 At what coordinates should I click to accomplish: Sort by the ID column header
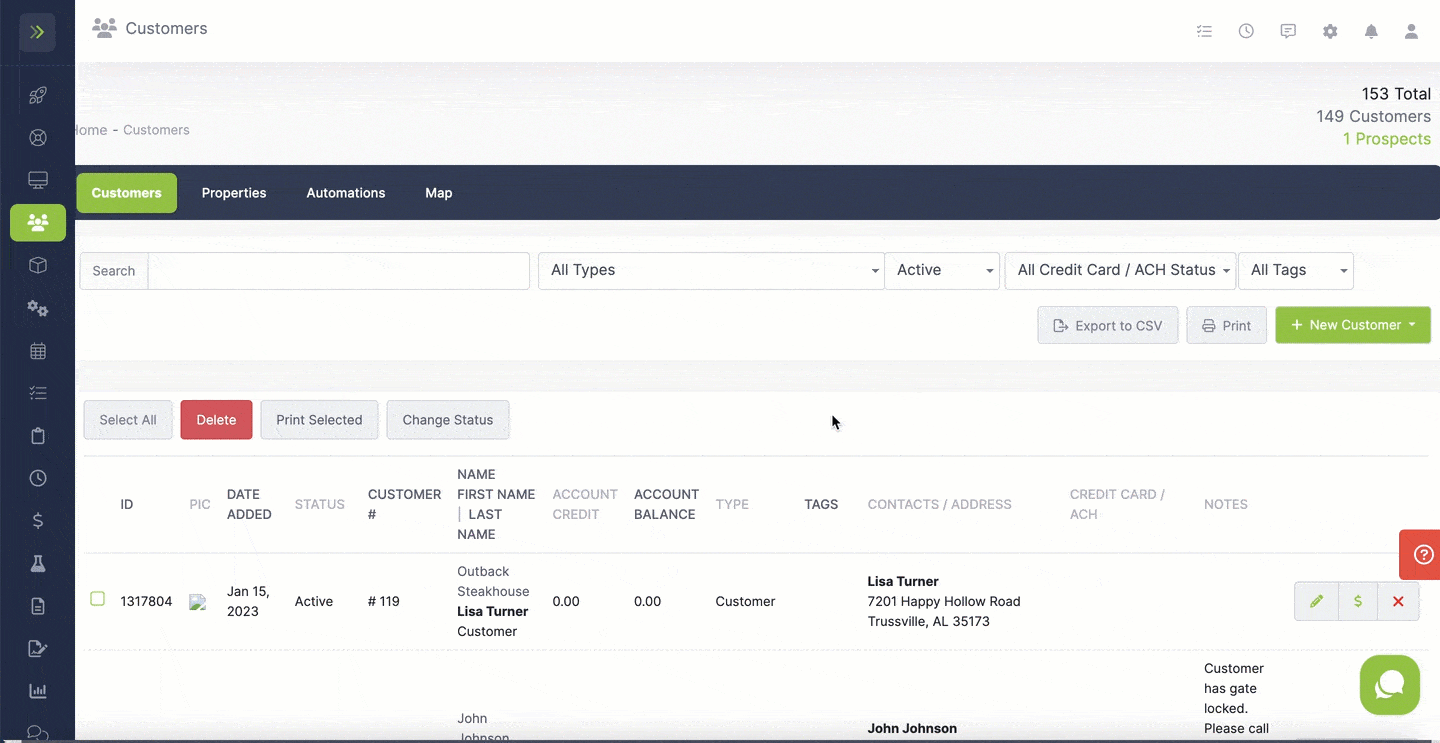(127, 504)
